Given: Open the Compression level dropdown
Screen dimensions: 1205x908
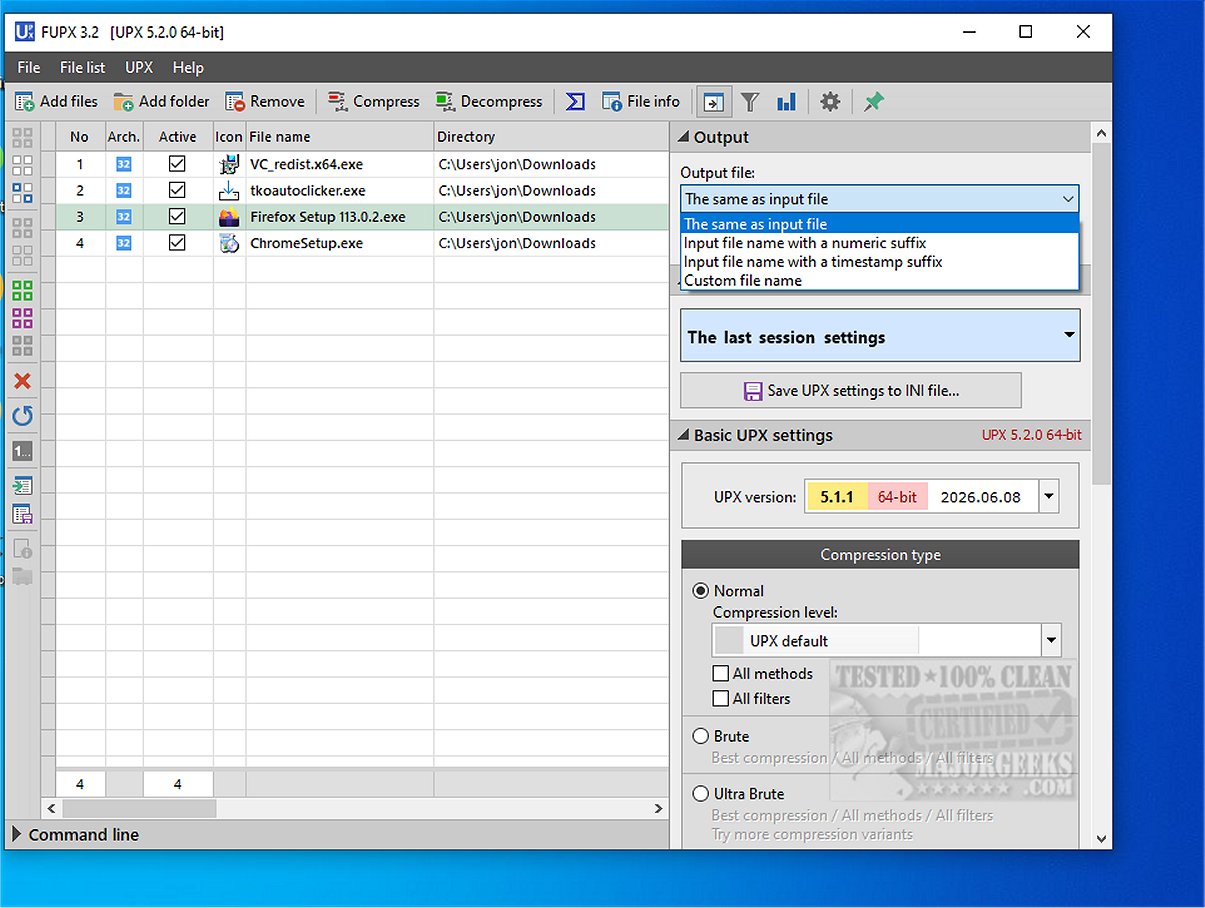Looking at the screenshot, I should (x=1050, y=640).
